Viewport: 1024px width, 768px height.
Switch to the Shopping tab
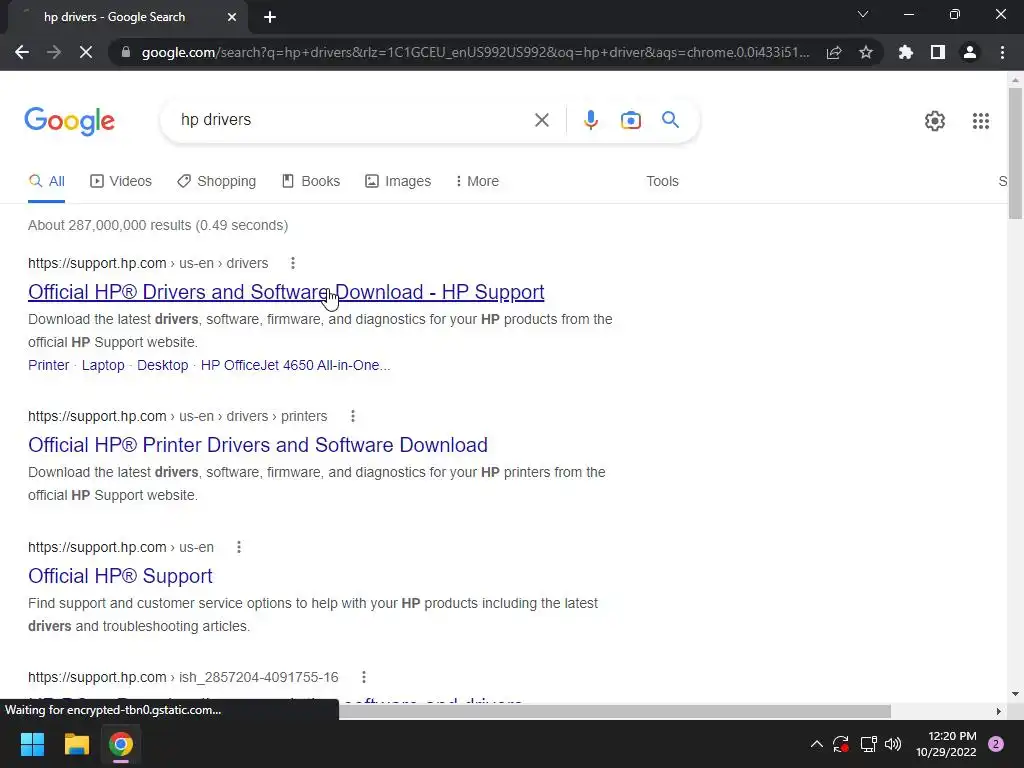tap(216, 182)
